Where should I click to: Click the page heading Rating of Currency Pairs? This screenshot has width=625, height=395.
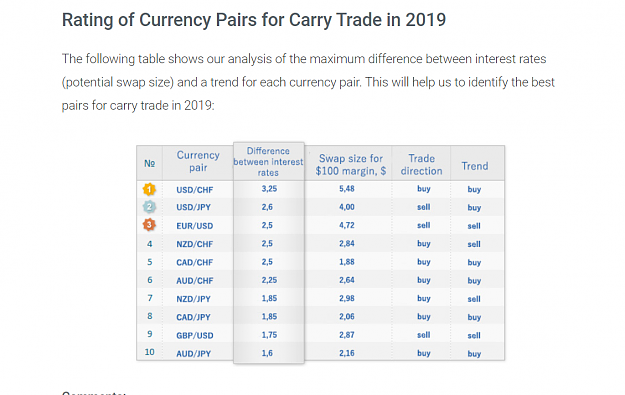point(254,20)
